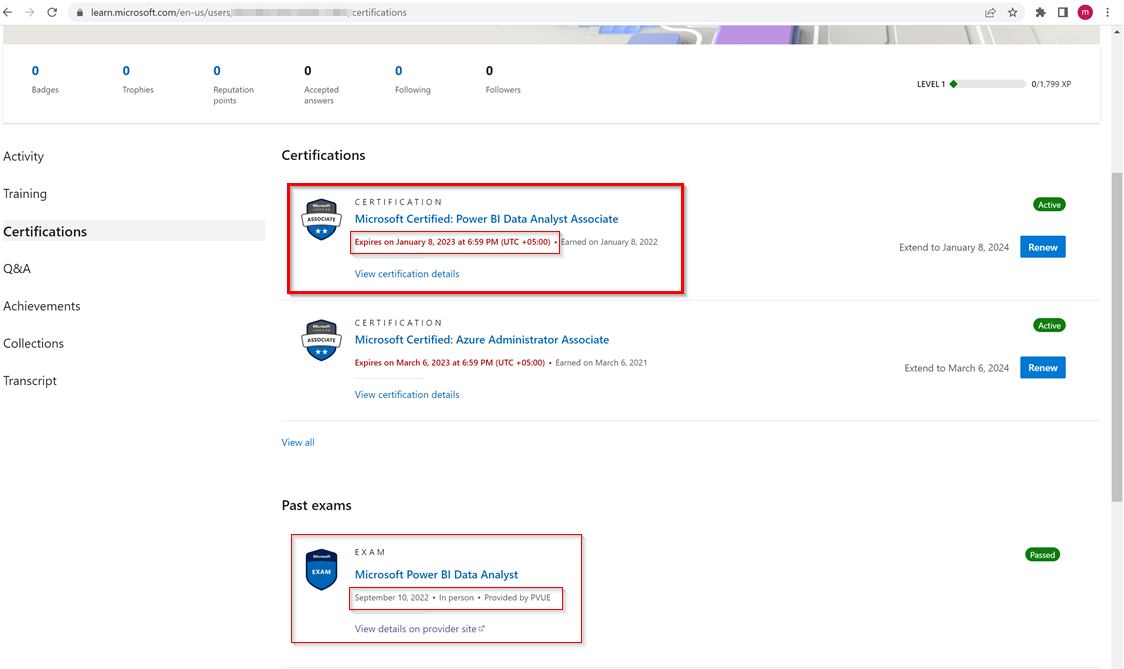Screen dimensions: 1124x669
Task: Click 'Extend to March 6, 2024' text
Action: [956, 368]
